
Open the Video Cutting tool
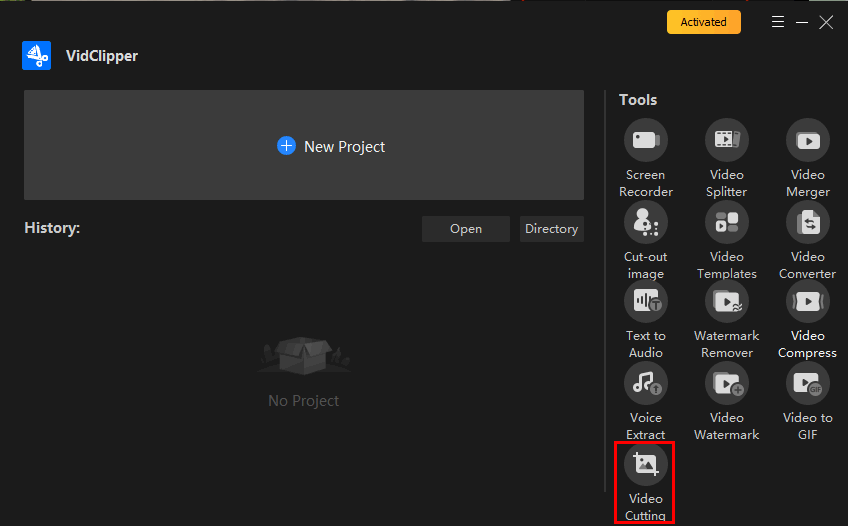(645, 465)
